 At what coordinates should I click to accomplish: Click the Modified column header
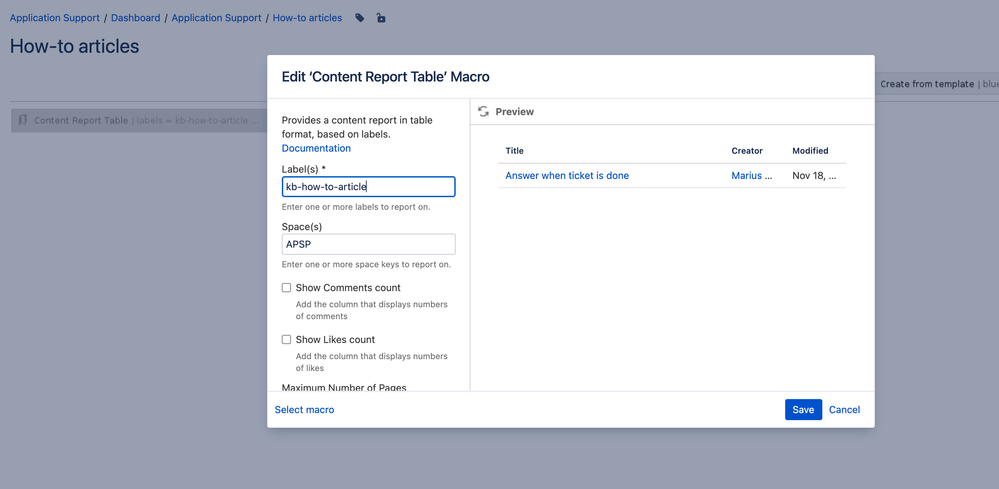[810, 151]
